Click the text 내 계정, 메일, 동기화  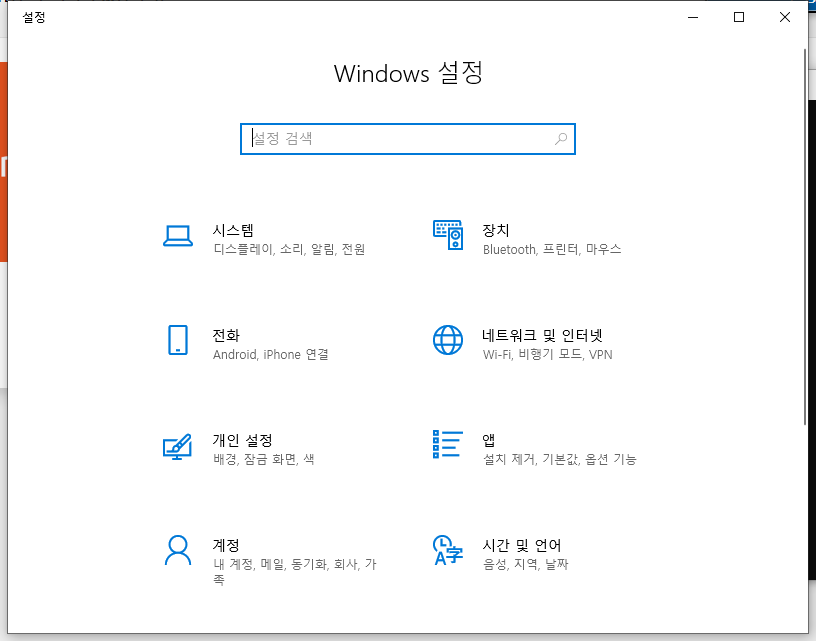(271, 565)
